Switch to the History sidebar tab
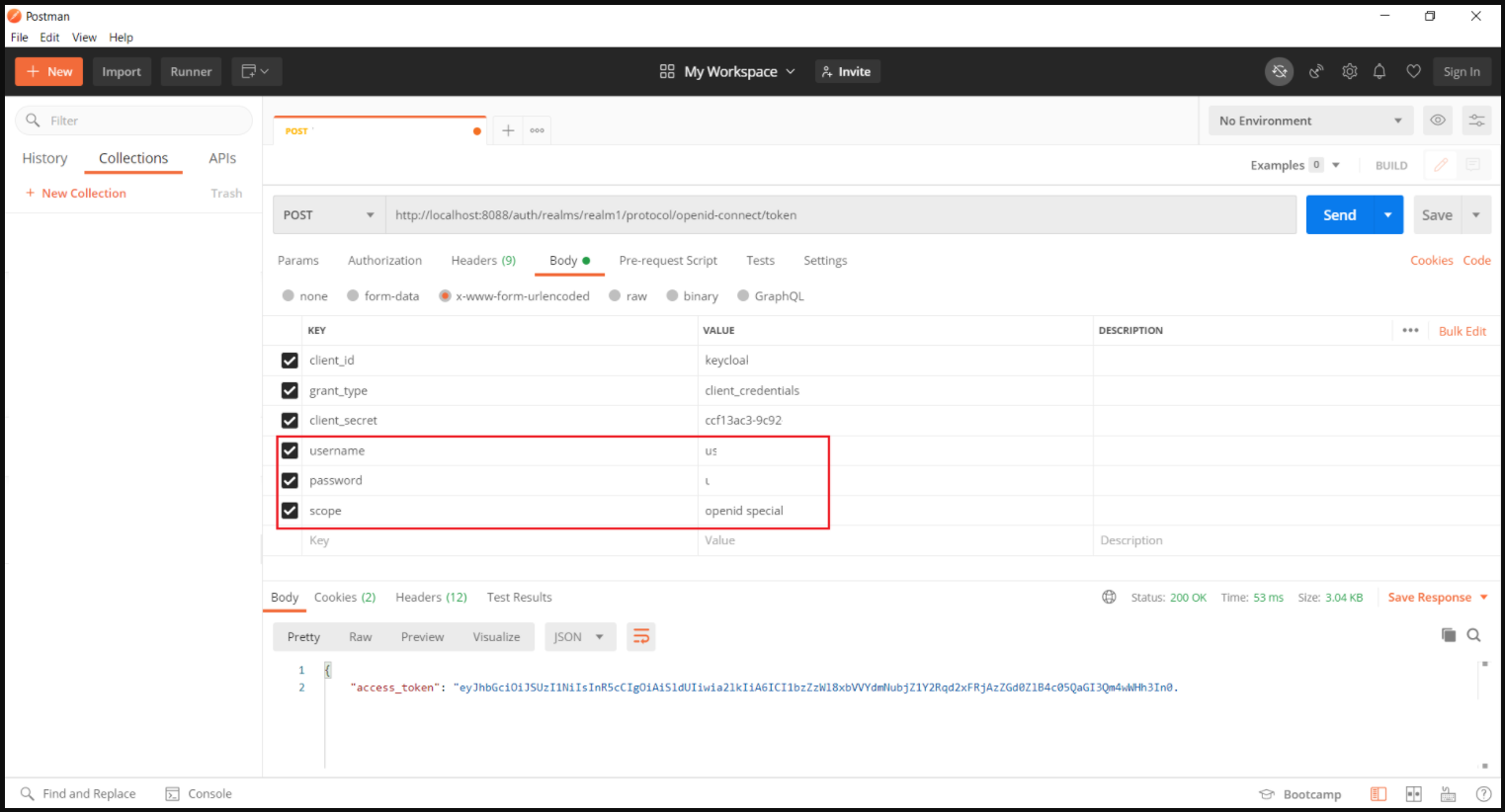The image size is (1505, 812). tap(44, 158)
